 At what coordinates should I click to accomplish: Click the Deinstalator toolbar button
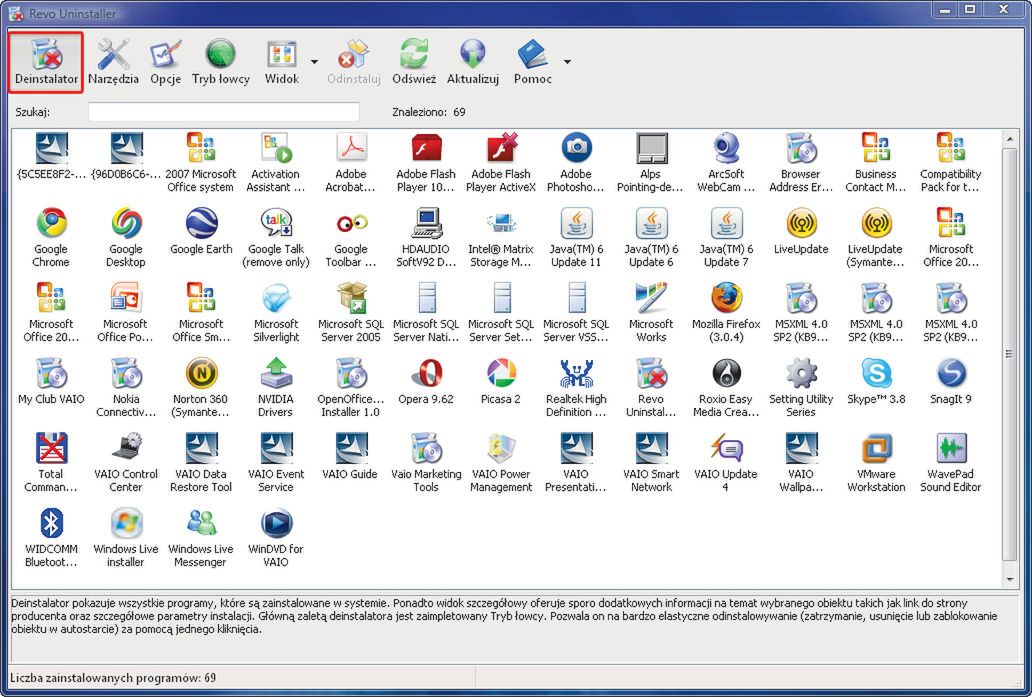(47, 61)
